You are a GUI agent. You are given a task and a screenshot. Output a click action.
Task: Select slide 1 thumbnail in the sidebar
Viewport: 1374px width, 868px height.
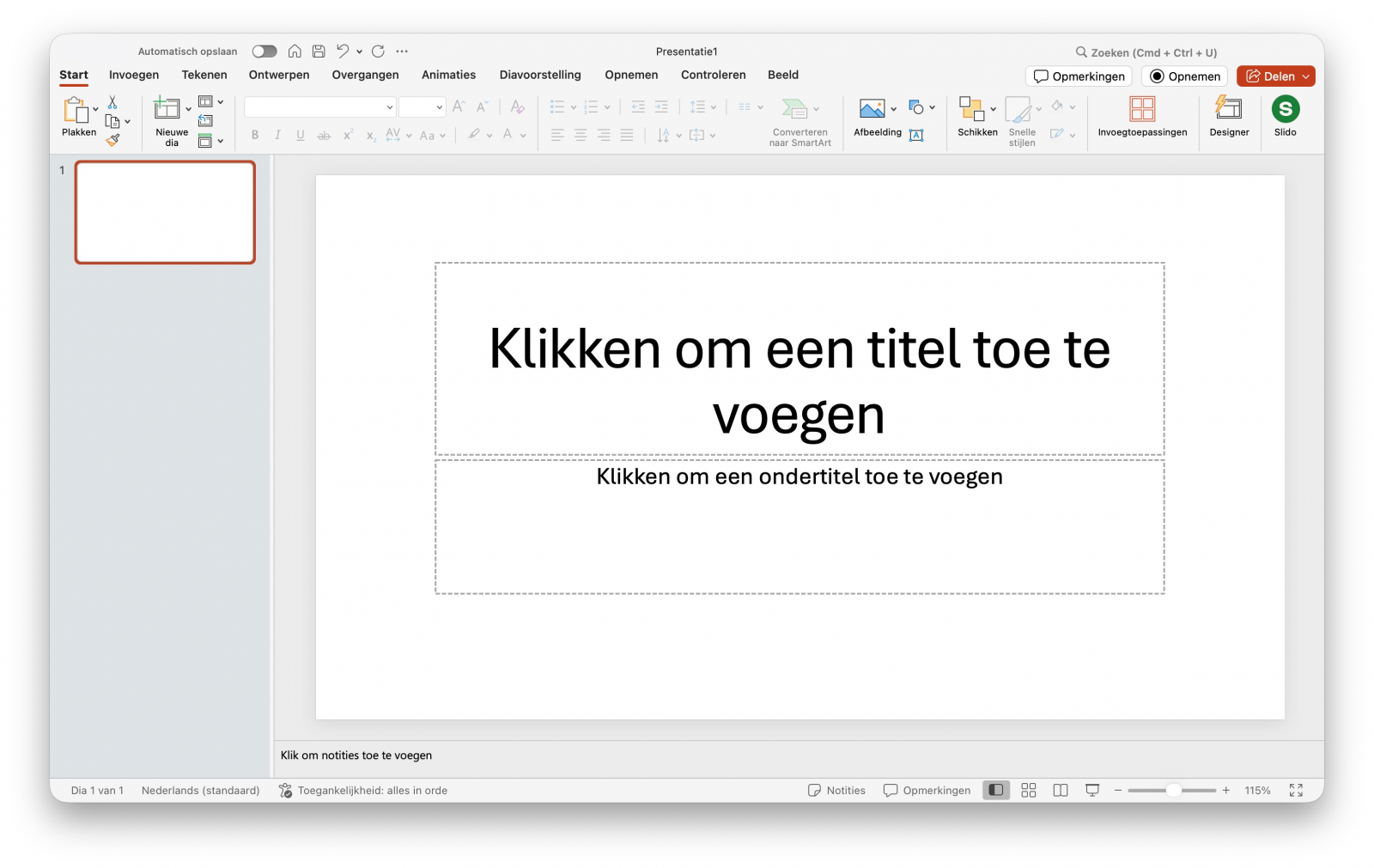tap(165, 212)
